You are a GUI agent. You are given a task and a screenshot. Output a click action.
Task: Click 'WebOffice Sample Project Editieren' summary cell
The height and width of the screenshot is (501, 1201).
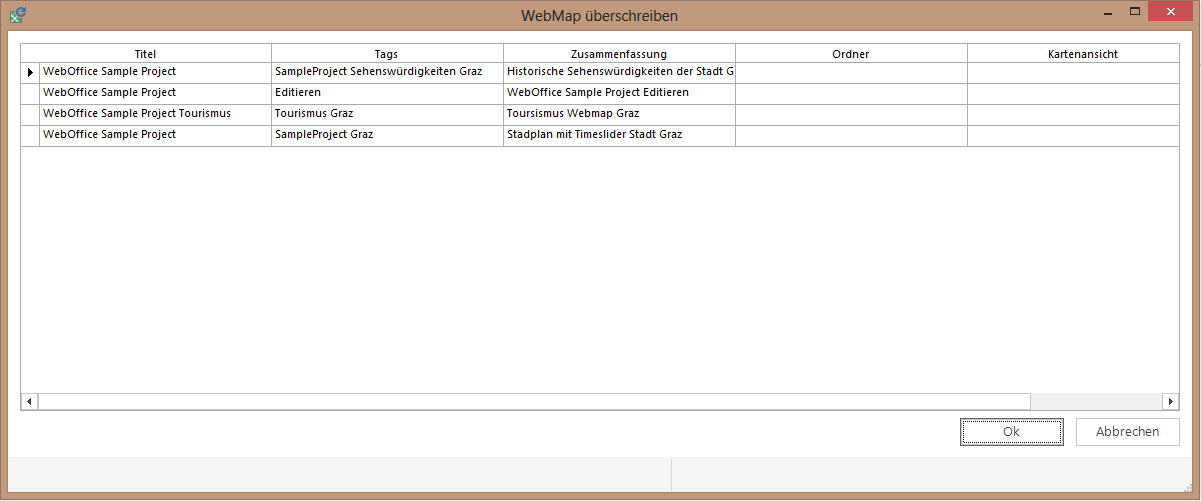pyautogui.click(x=619, y=94)
